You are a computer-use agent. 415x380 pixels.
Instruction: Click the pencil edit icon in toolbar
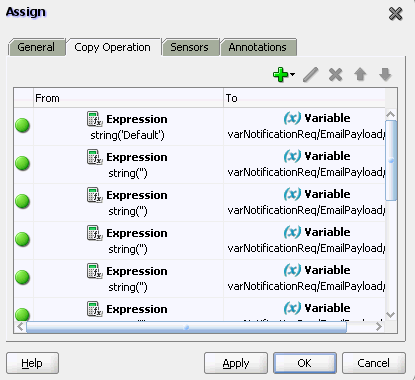click(x=311, y=74)
